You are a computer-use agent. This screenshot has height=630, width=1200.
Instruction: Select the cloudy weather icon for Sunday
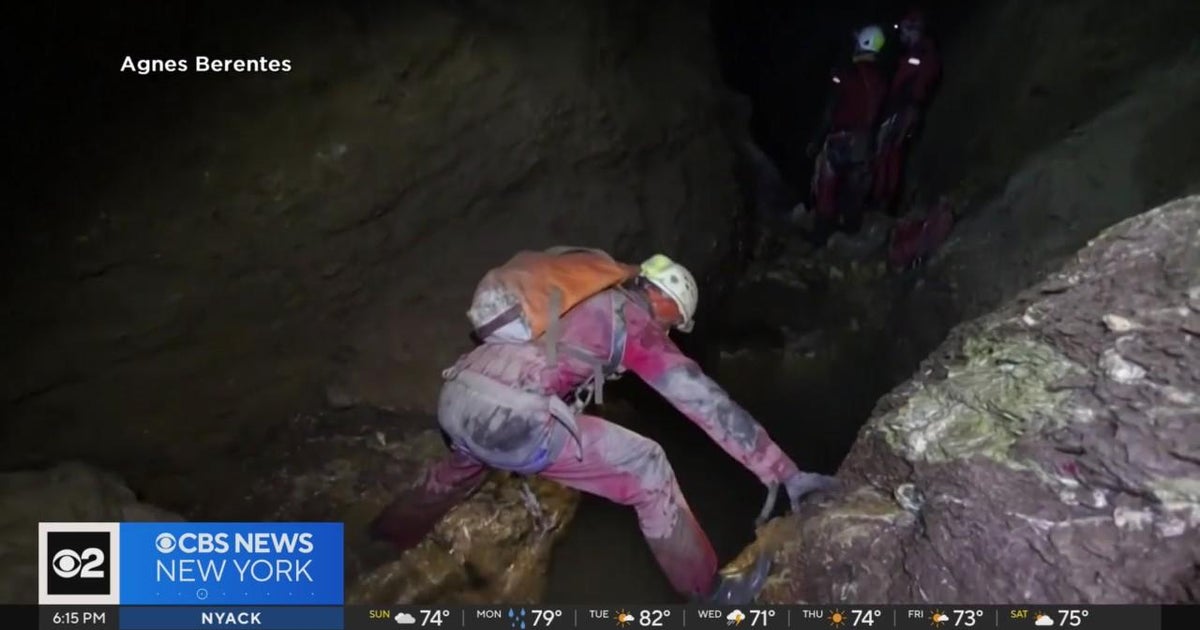coord(404,615)
